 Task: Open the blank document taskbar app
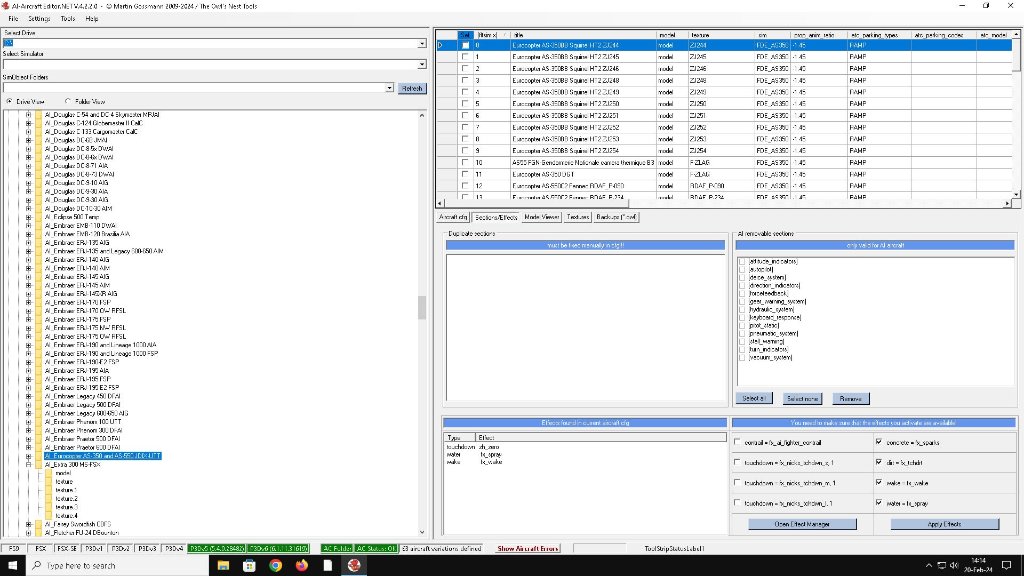pyautogui.click(x=328, y=566)
